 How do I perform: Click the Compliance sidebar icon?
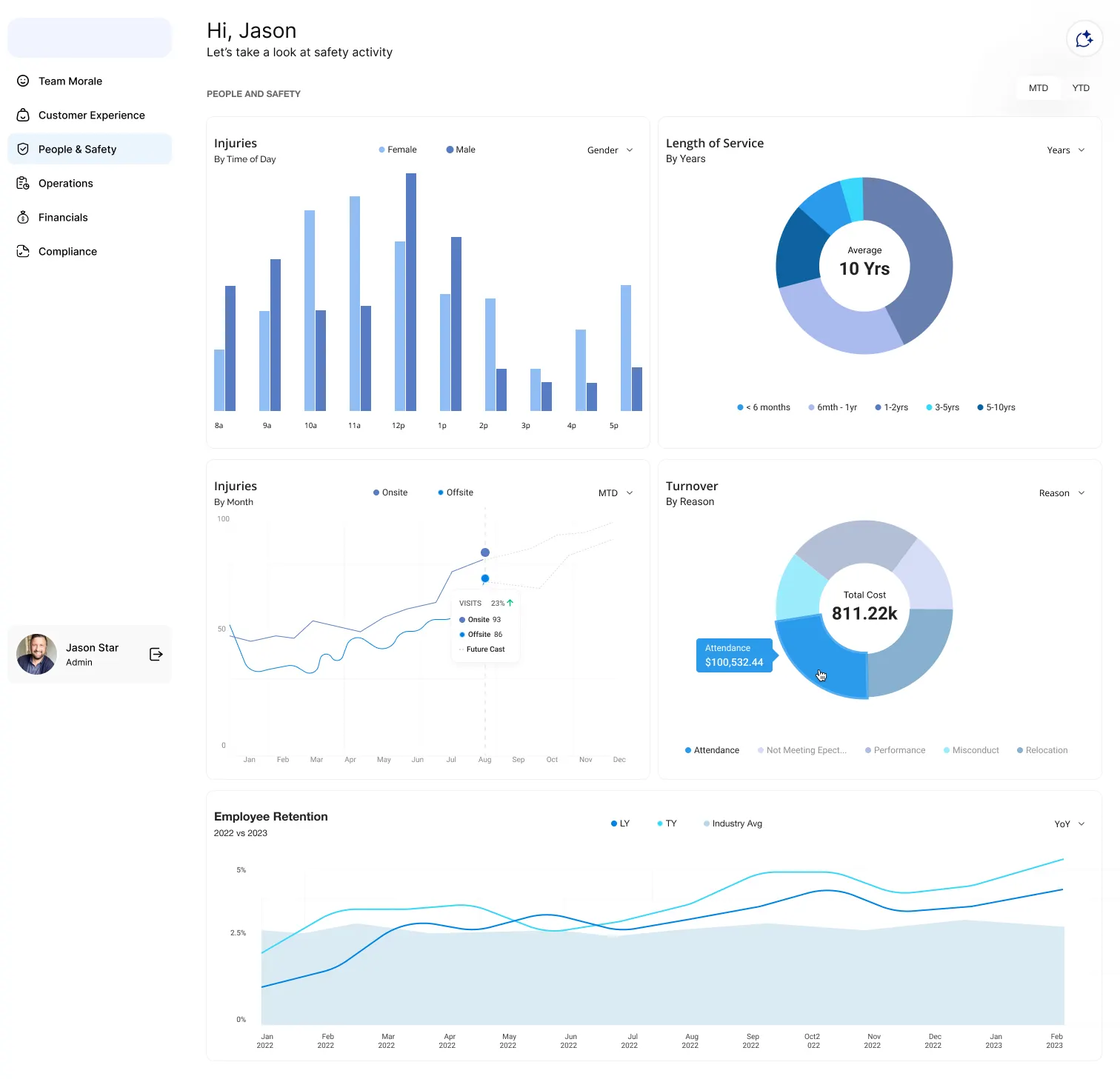[x=23, y=251]
